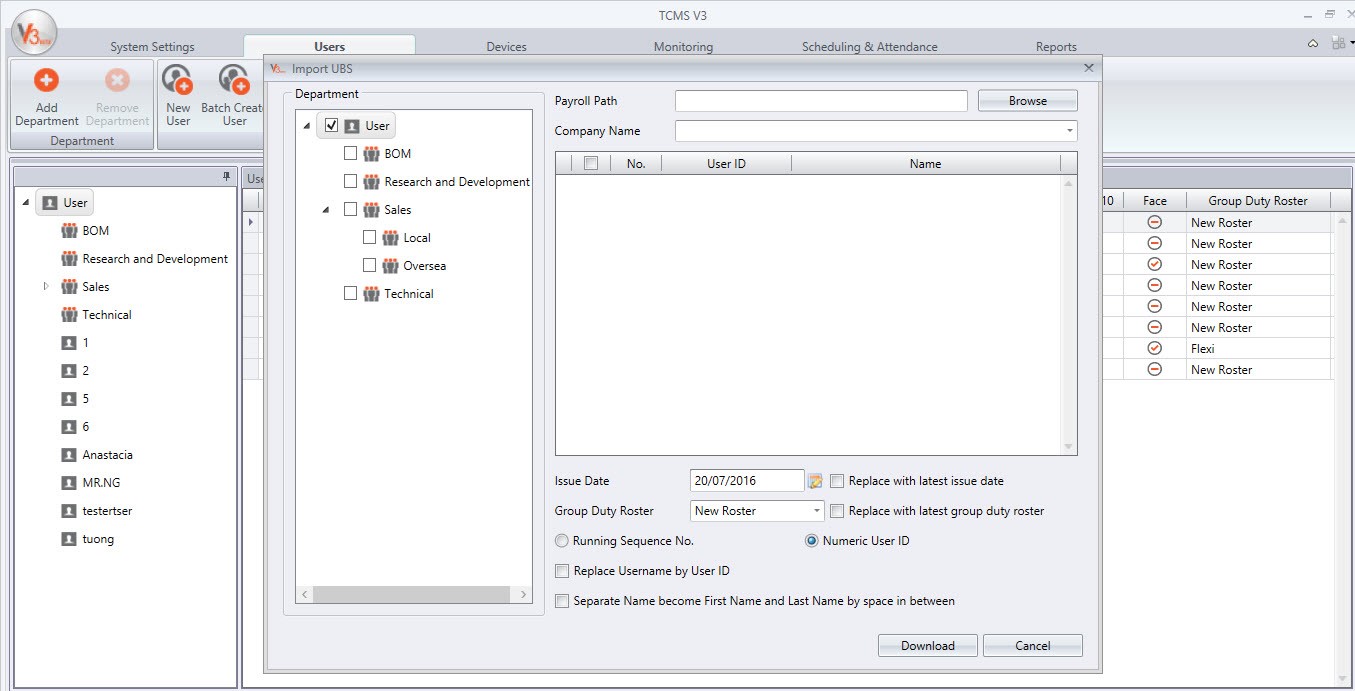
Task: Click the Cancel button
Action: point(1032,646)
